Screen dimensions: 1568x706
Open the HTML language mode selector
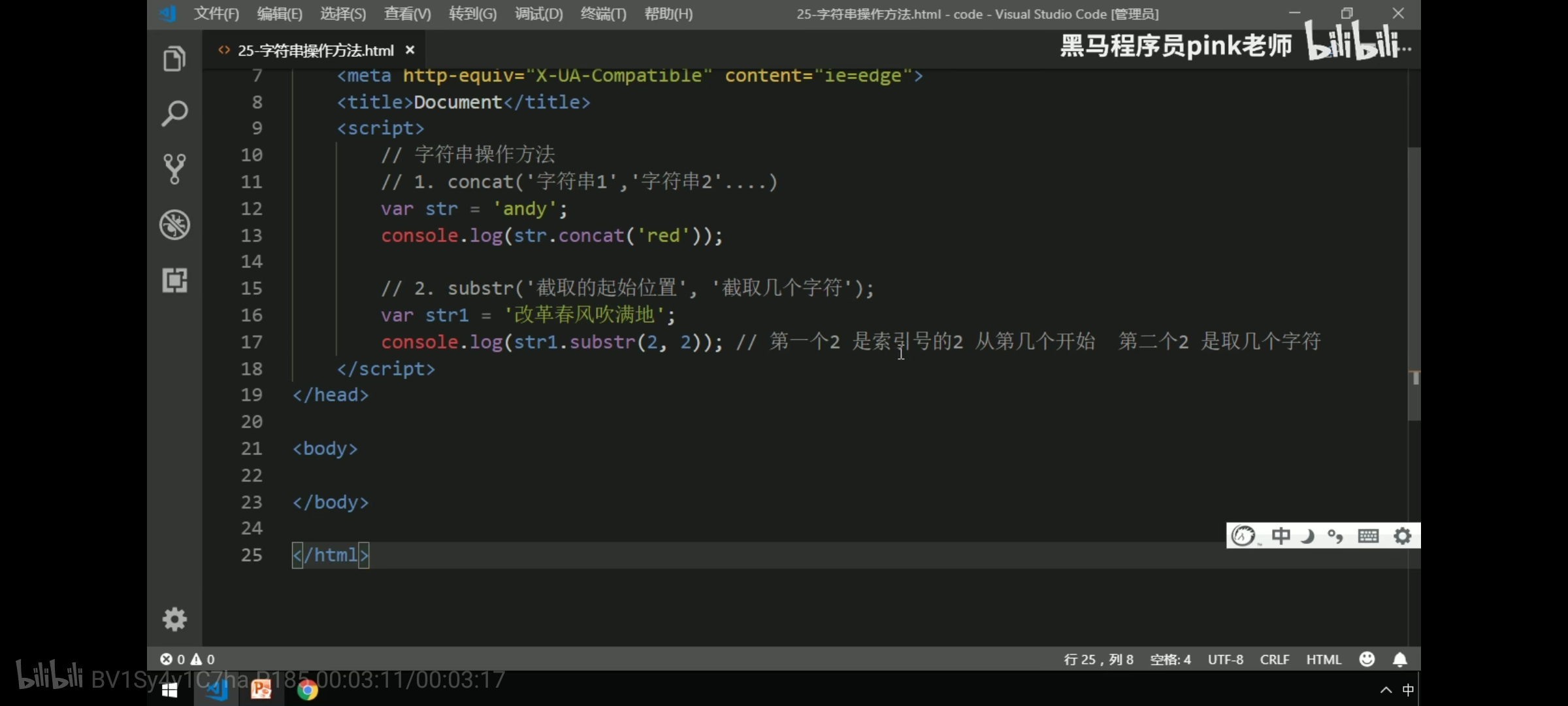pyautogui.click(x=1323, y=659)
